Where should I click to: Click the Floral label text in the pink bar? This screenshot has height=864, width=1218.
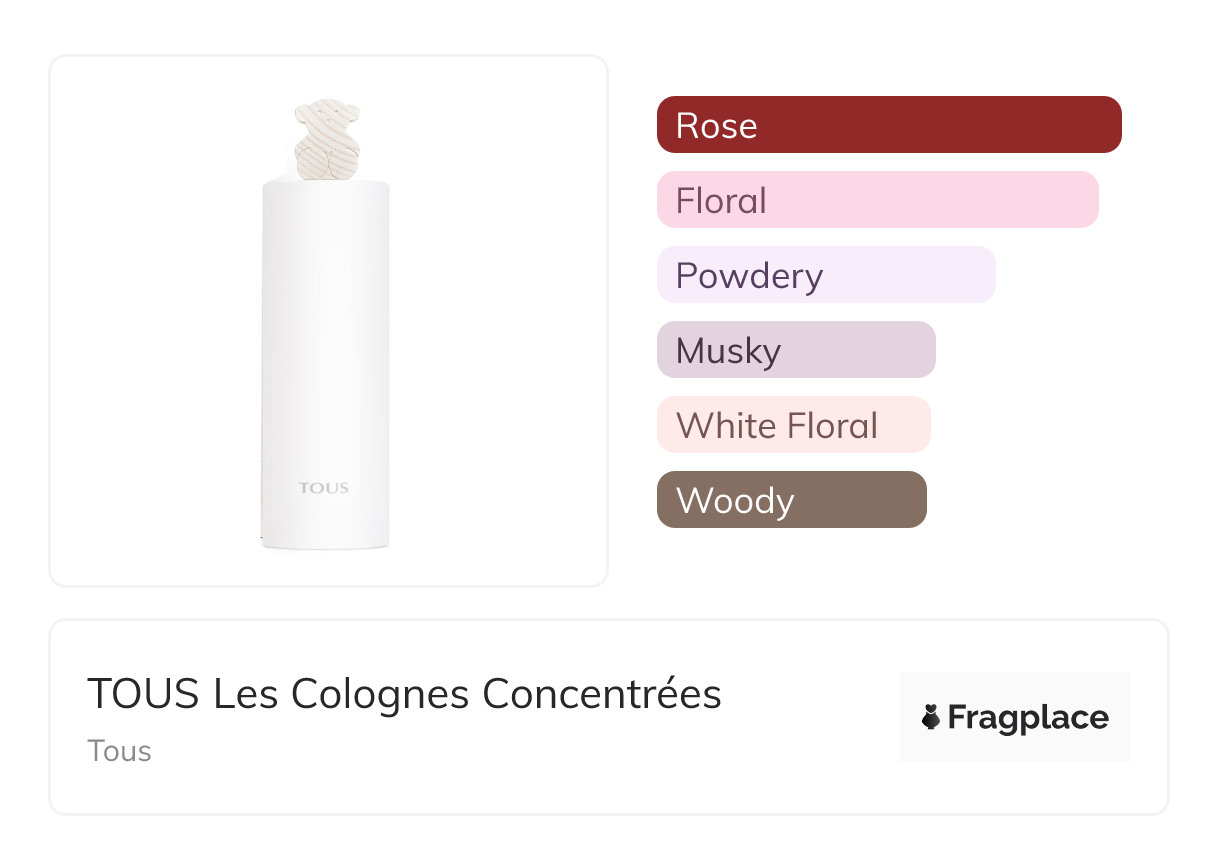pos(721,200)
